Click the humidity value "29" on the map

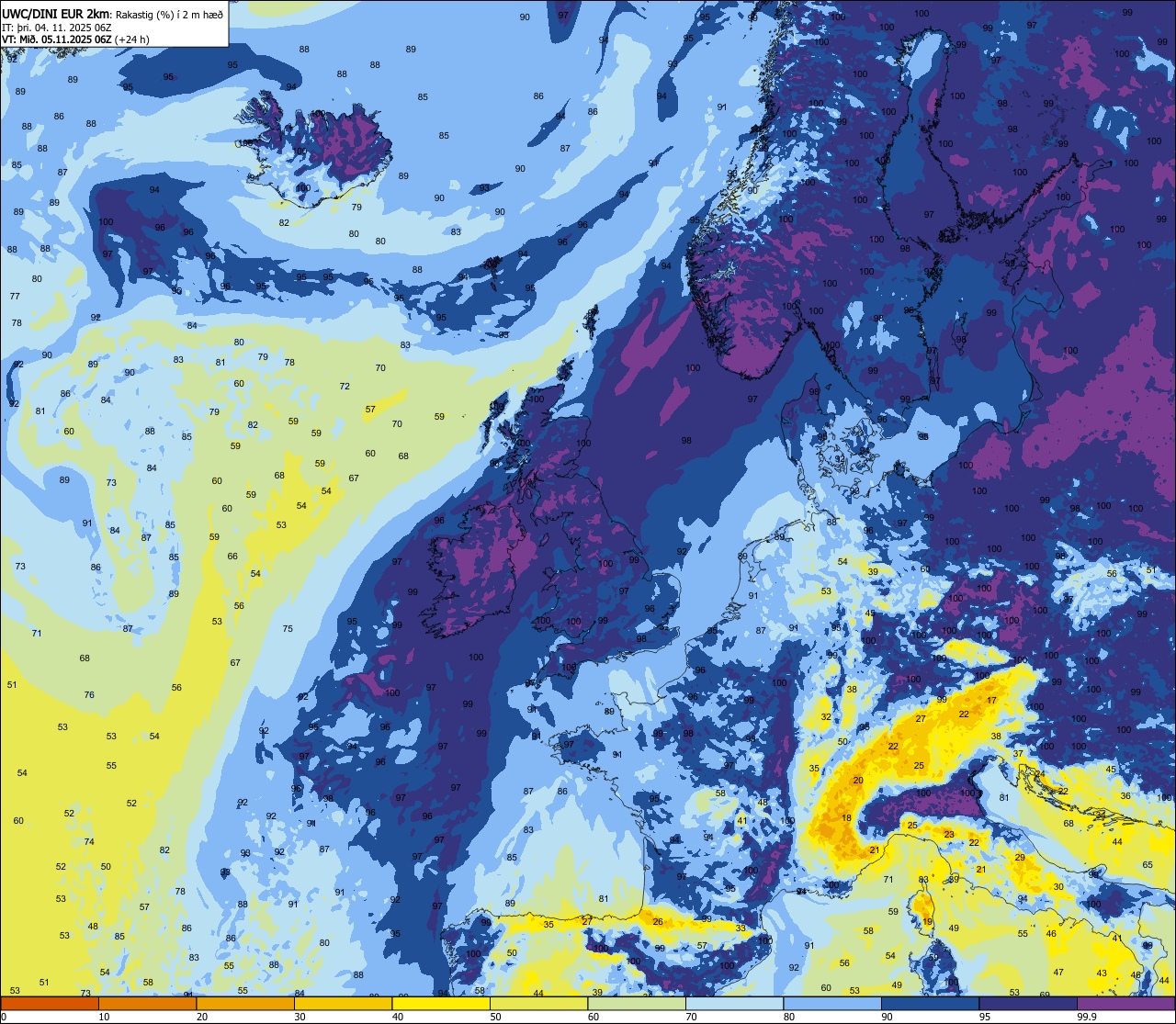(1020, 857)
